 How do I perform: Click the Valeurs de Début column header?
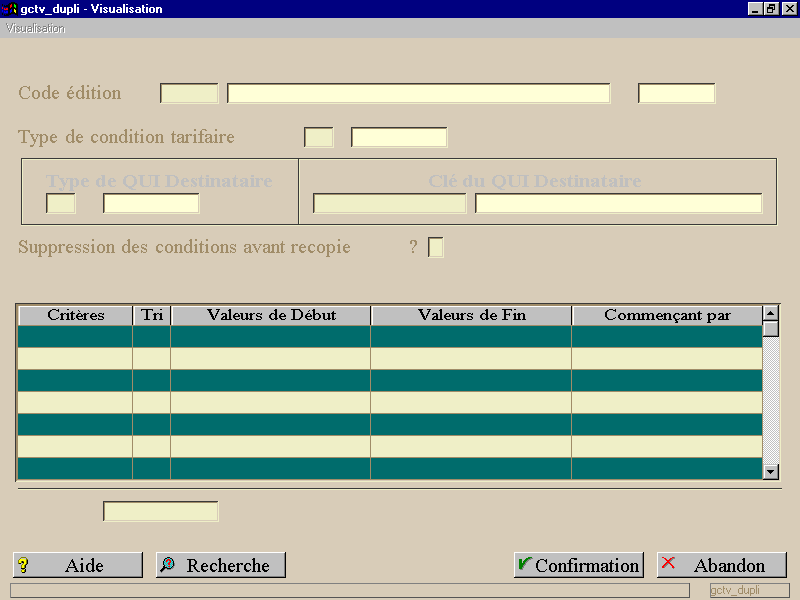[271, 315]
